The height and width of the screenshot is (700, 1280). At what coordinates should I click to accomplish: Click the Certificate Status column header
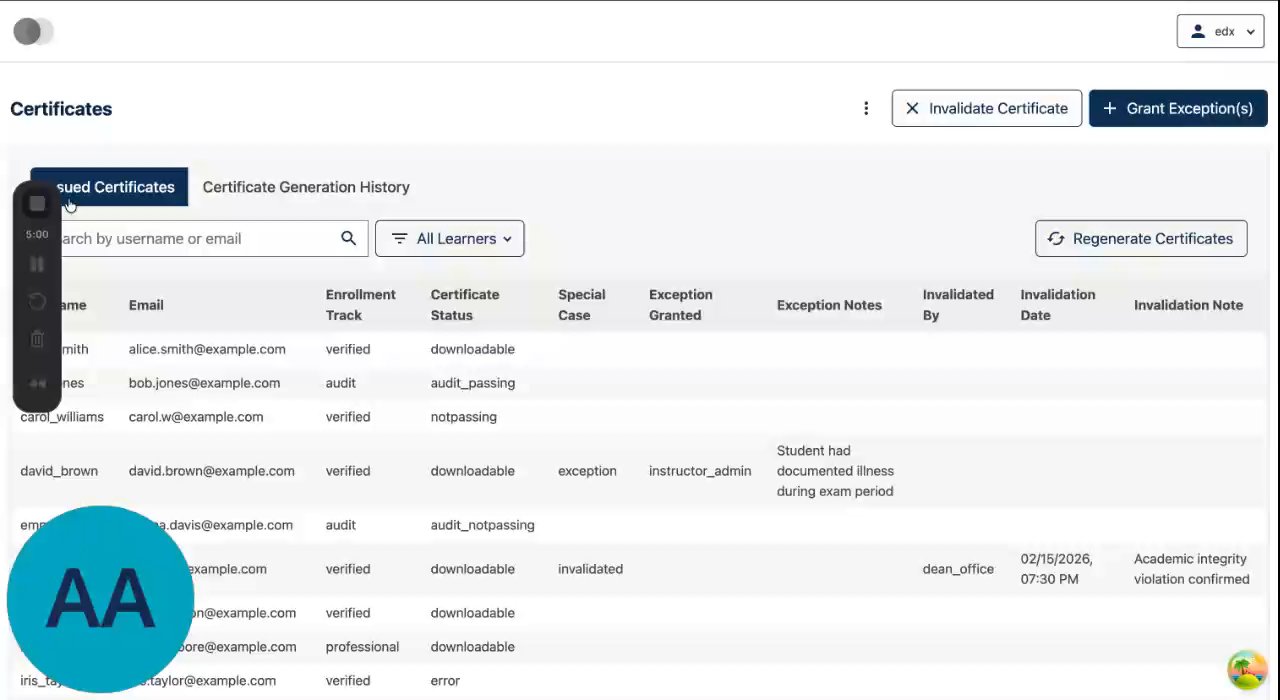[465, 305]
